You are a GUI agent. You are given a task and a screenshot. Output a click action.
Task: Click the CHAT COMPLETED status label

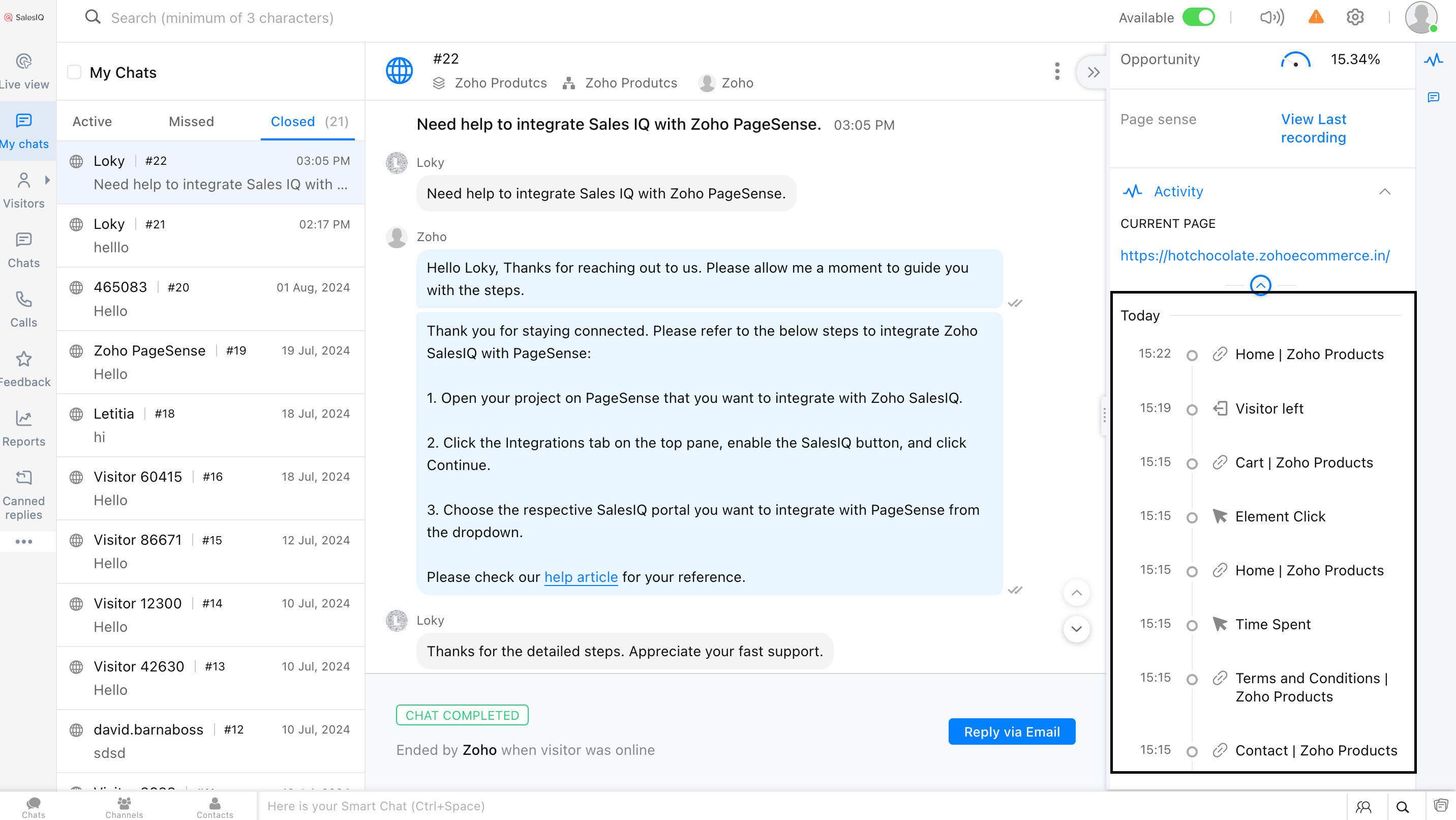462,715
